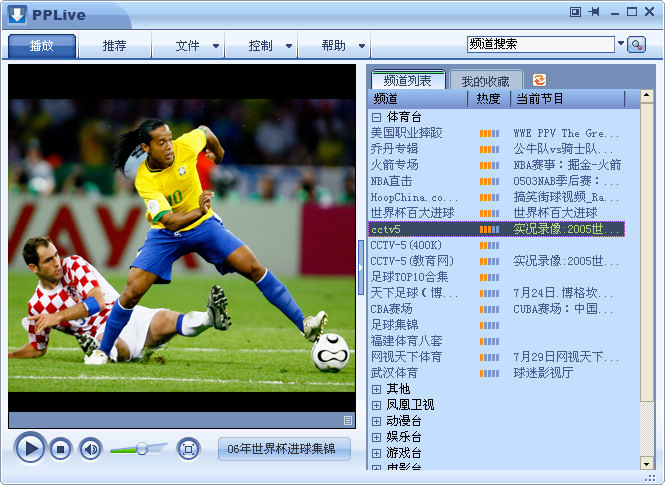Pin window on top with pushpin icon

coord(594,12)
